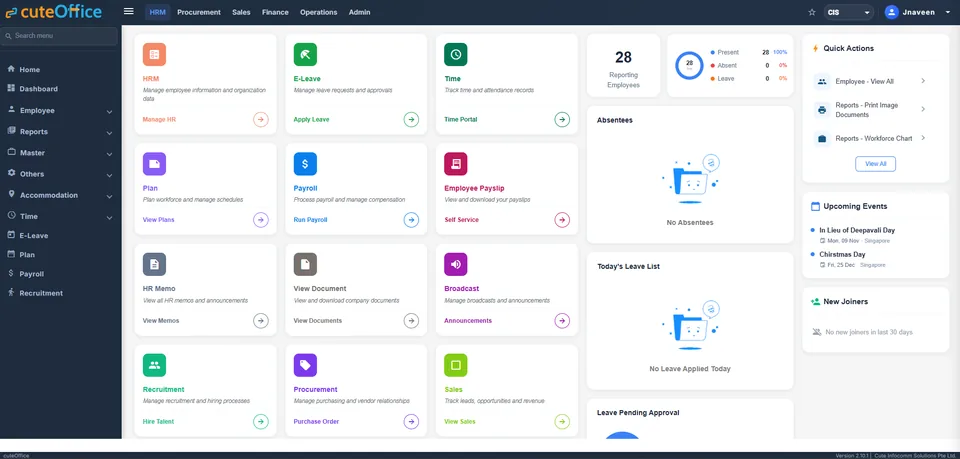
Task: Click the Apply Leave arrow button
Action: click(411, 119)
